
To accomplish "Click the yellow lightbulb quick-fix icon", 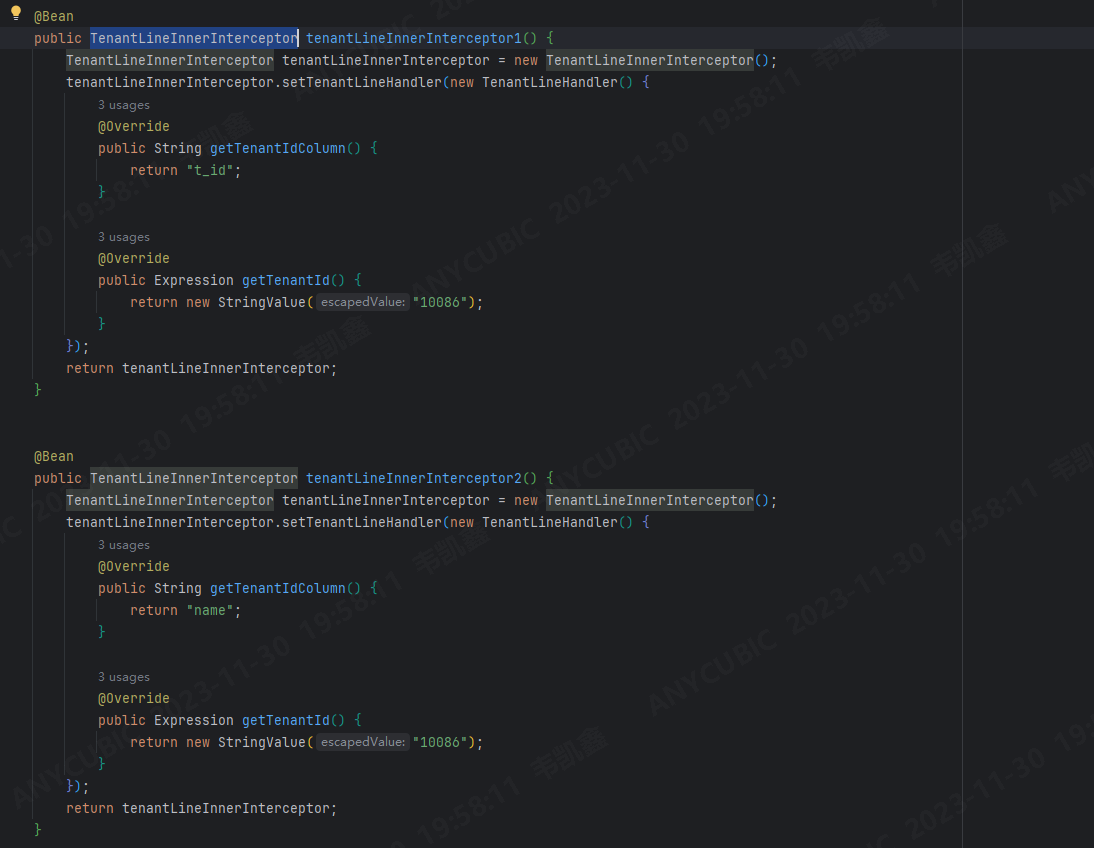I will [x=15, y=14].
